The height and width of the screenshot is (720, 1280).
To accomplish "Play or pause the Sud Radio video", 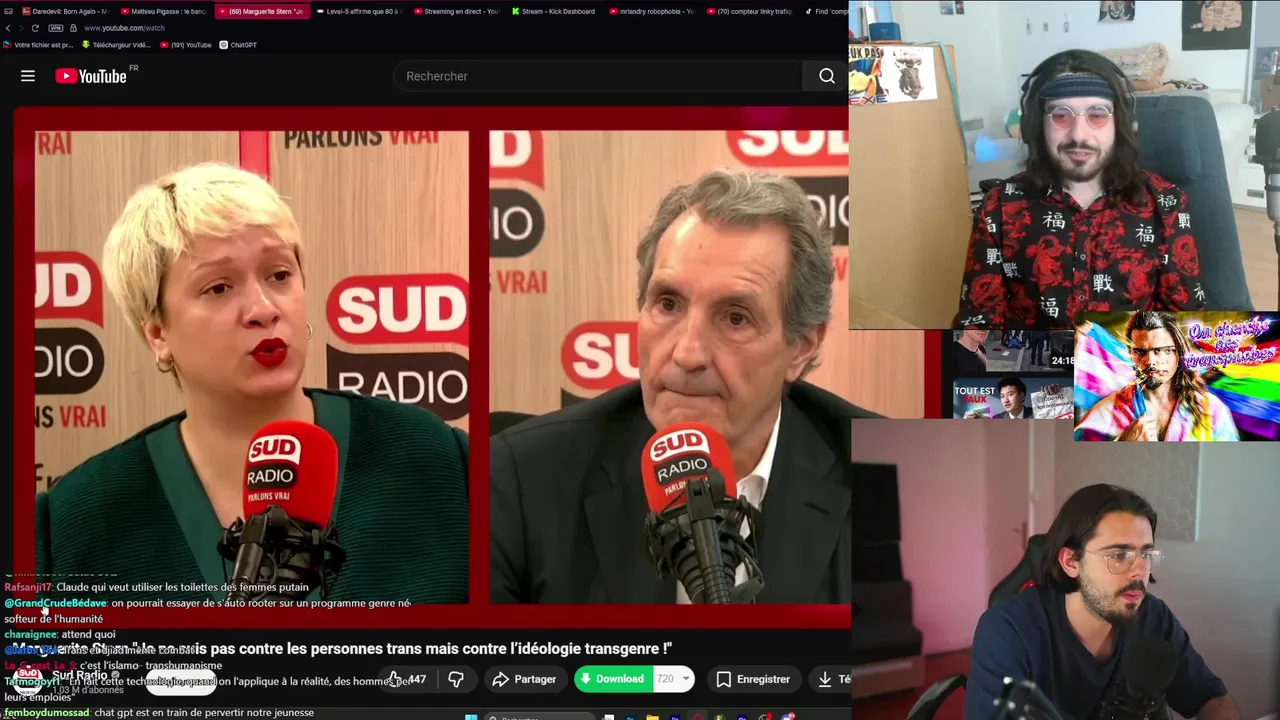I will click(432, 366).
